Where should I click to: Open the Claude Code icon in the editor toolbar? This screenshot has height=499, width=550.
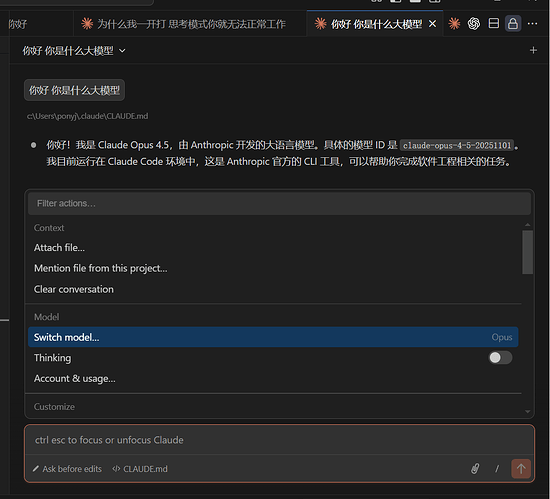point(454,23)
